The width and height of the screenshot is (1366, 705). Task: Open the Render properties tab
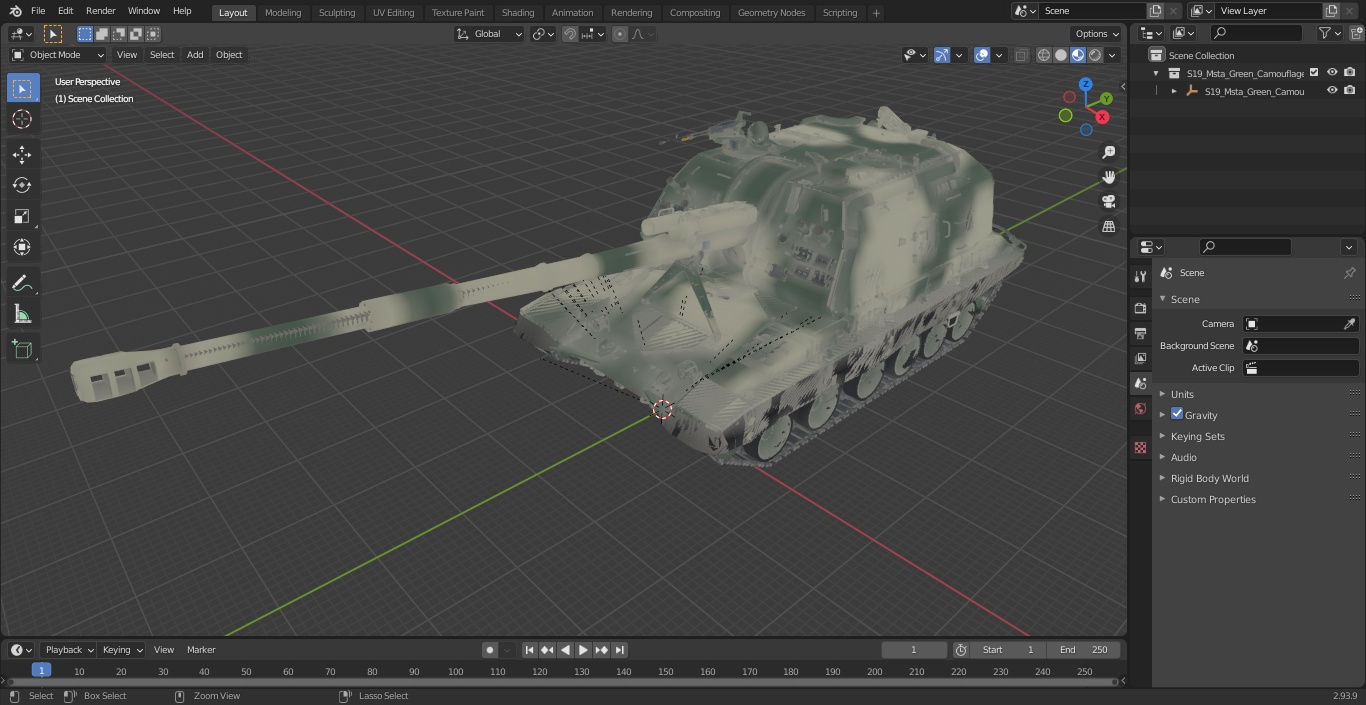(1140, 308)
